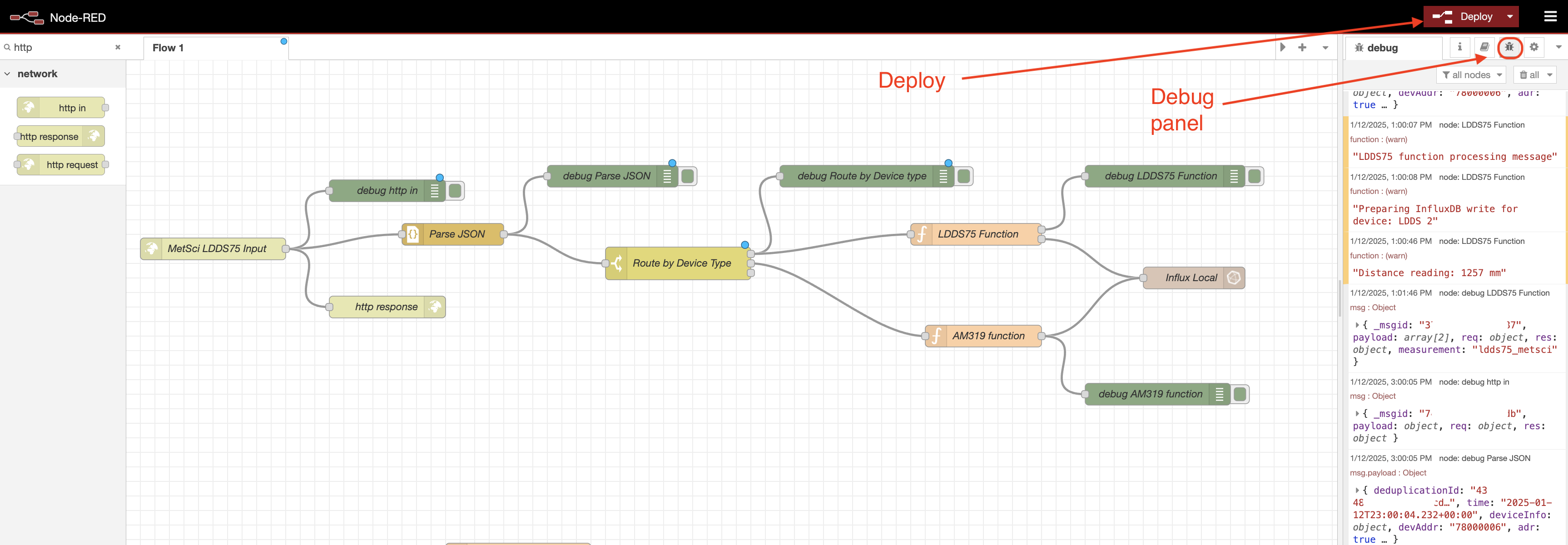Disable the debug AM319 function node output
The width and height of the screenshot is (1568, 545).
point(1239,394)
